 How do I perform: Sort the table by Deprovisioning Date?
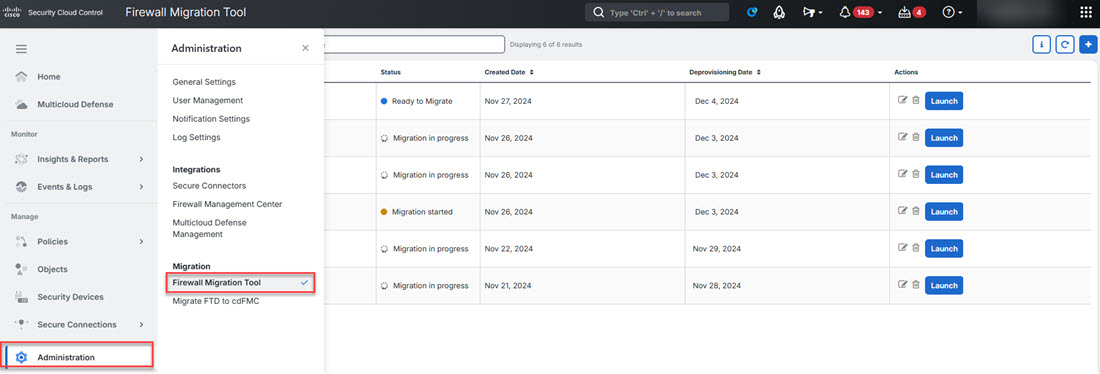tap(725, 72)
